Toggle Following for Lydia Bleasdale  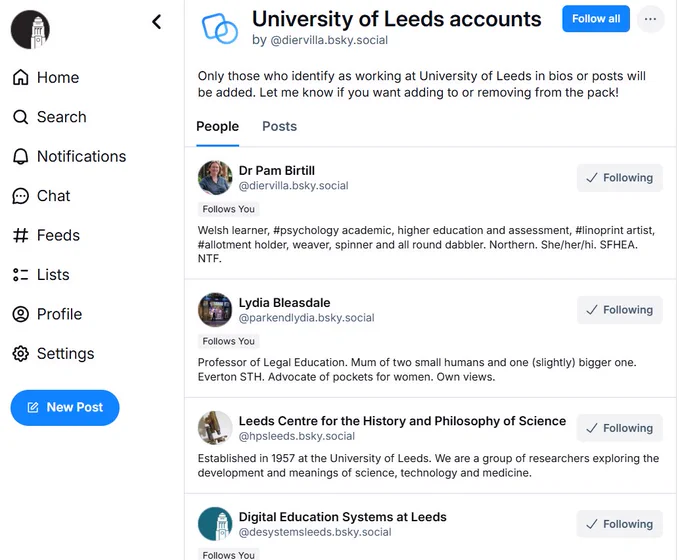pos(620,310)
